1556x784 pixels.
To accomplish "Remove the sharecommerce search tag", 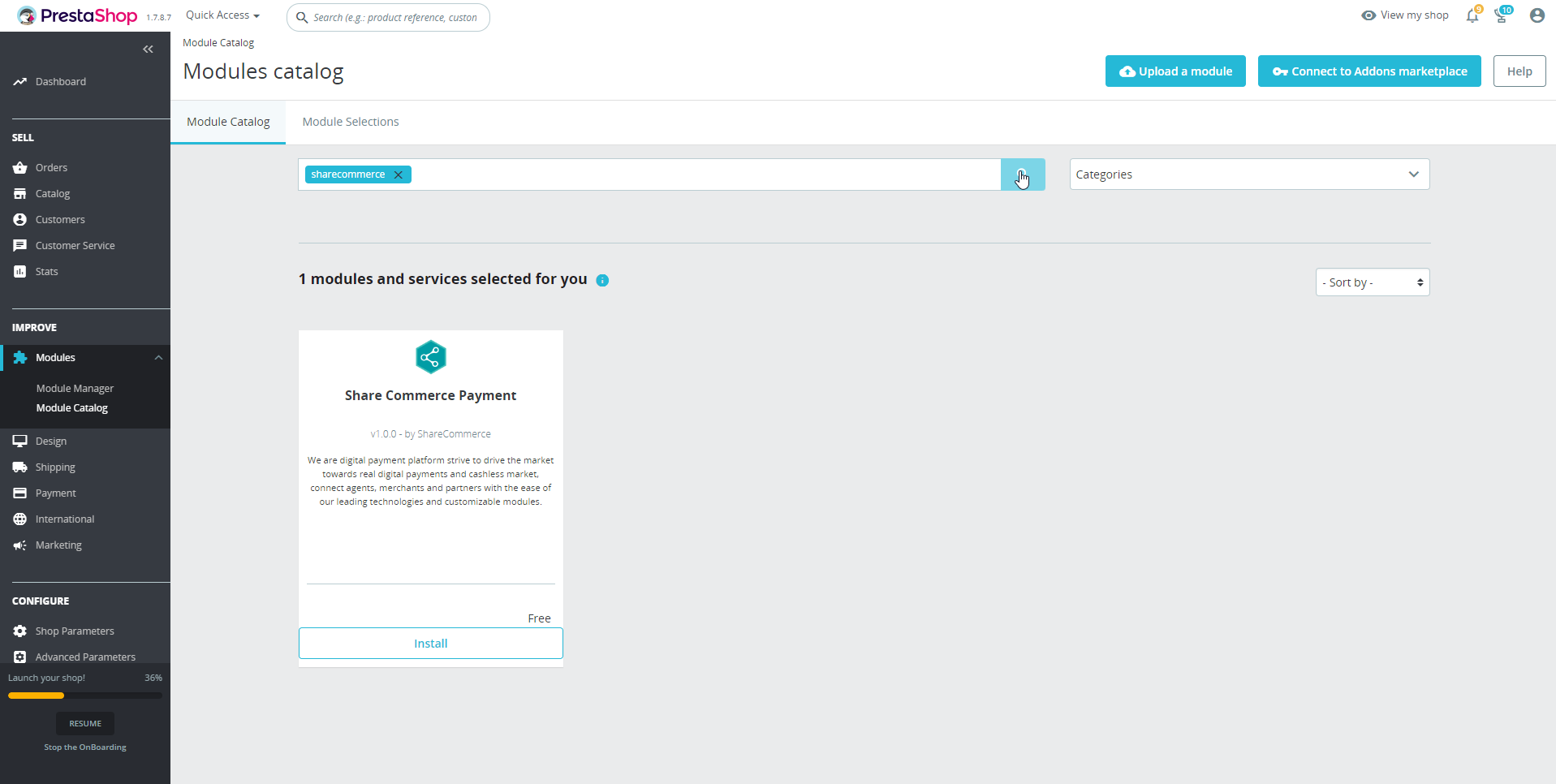I will [x=399, y=174].
